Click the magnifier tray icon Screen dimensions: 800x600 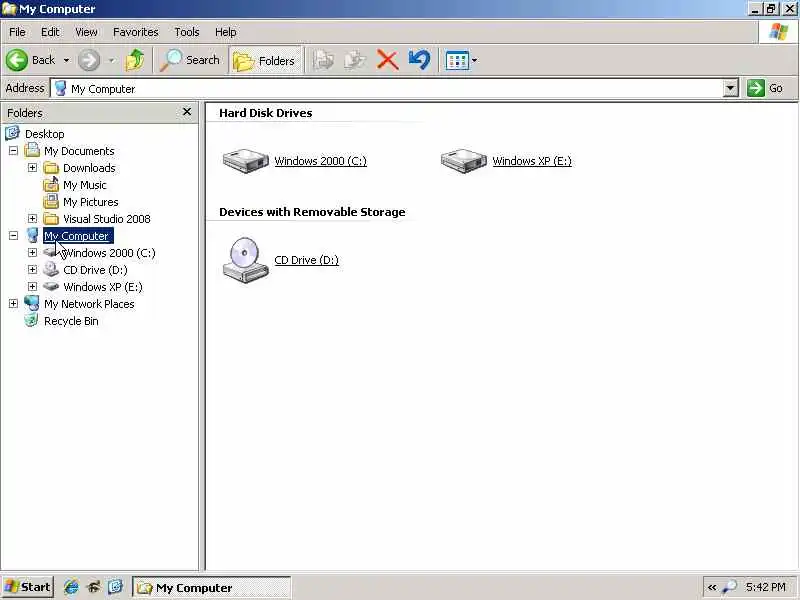730,588
